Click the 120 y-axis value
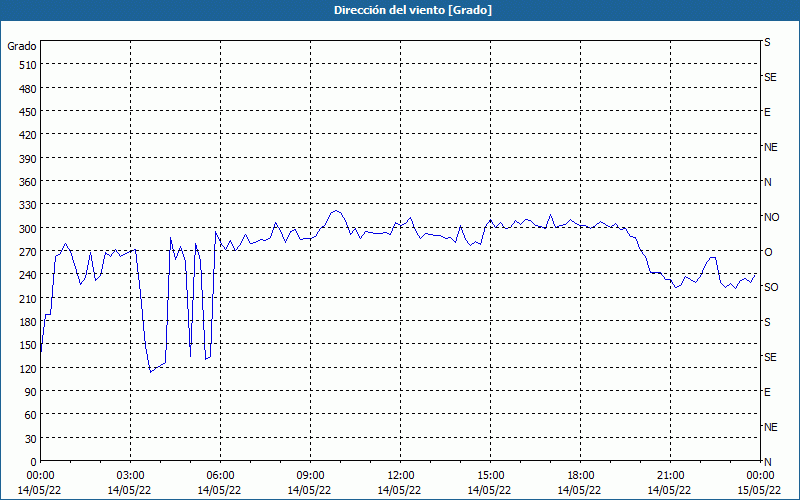 (29, 369)
